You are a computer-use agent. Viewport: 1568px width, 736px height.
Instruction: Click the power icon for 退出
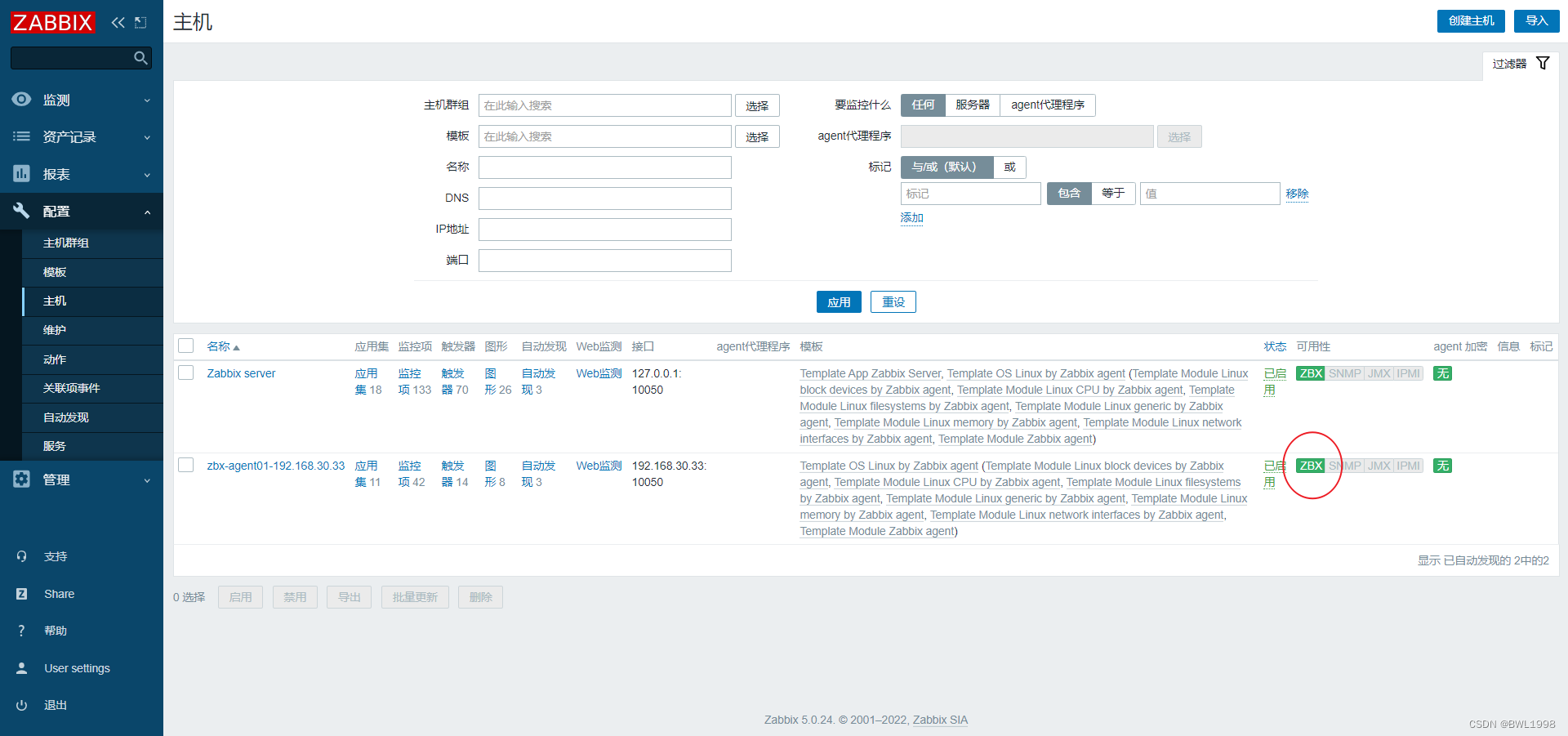22,705
